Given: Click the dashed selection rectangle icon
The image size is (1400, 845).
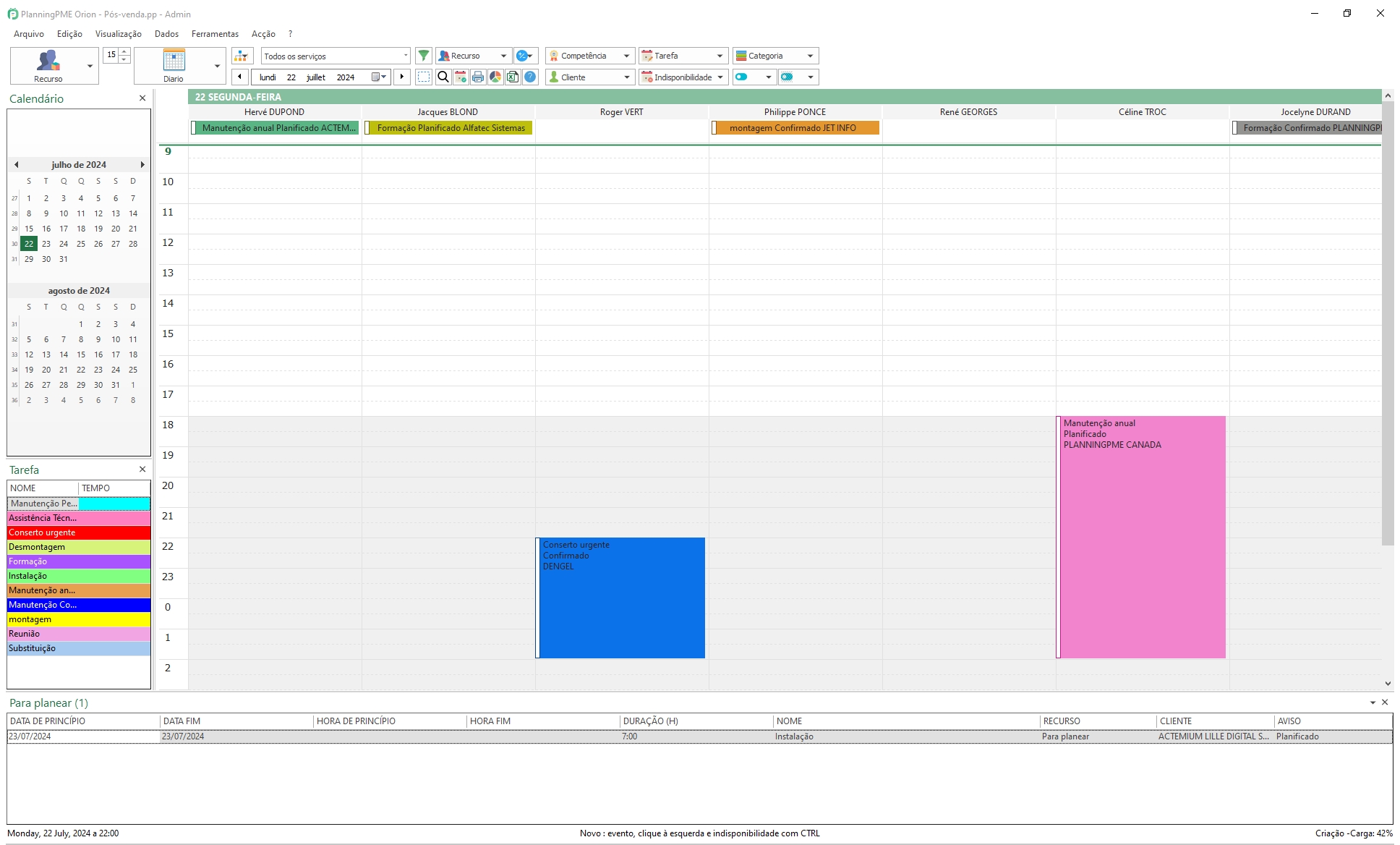Looking at the screenshot, I should 424,77.
